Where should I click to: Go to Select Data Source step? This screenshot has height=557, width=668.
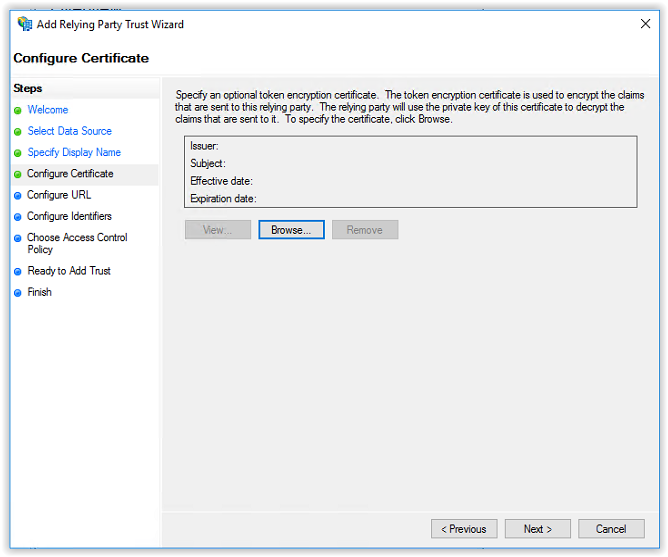click(x=69, y=131)
